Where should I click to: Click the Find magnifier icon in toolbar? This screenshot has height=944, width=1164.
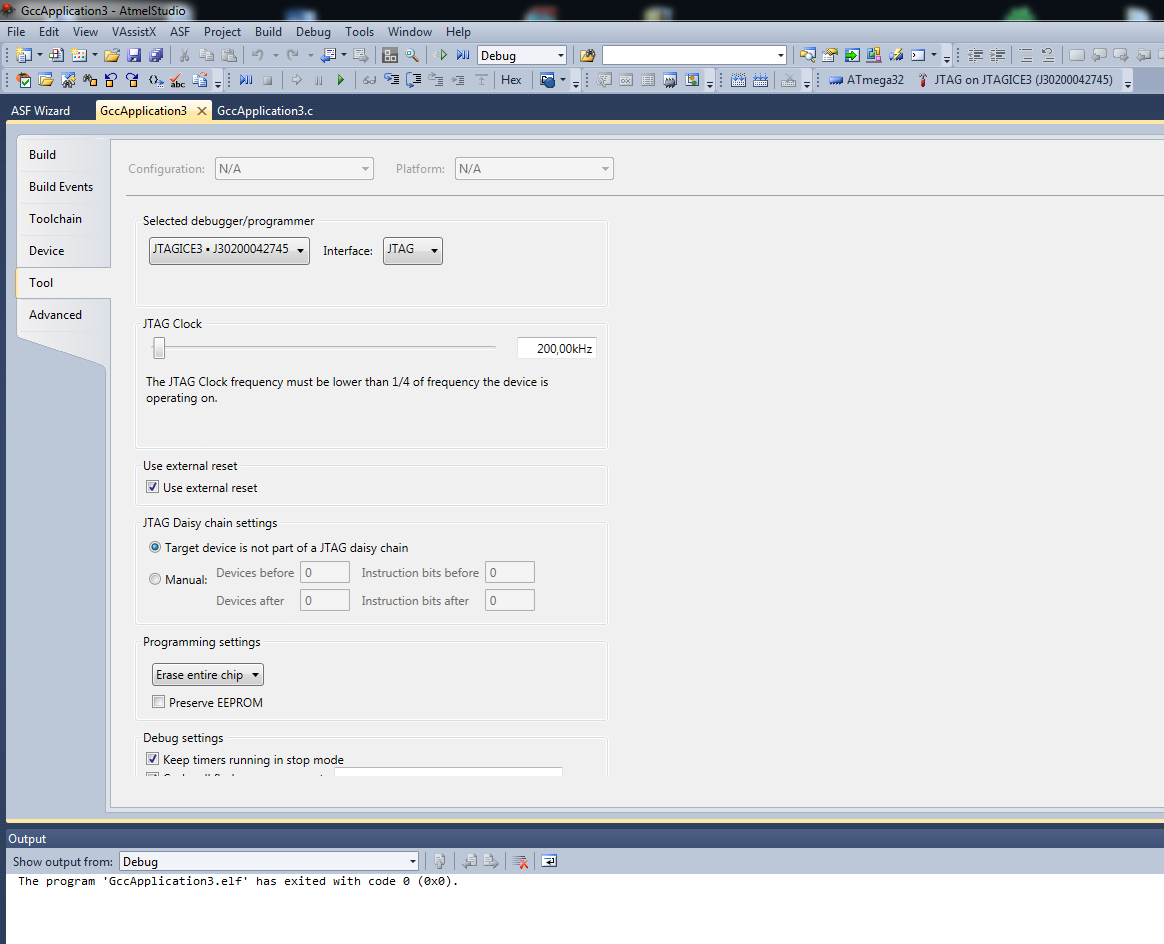412,56
